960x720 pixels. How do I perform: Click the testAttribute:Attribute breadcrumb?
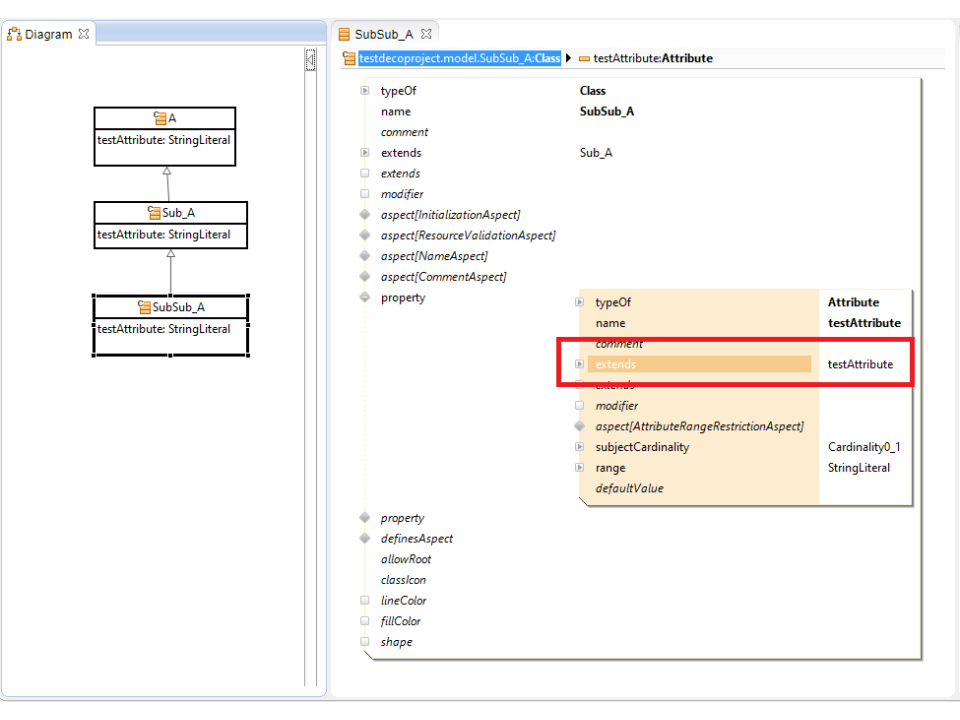(652, 58)
